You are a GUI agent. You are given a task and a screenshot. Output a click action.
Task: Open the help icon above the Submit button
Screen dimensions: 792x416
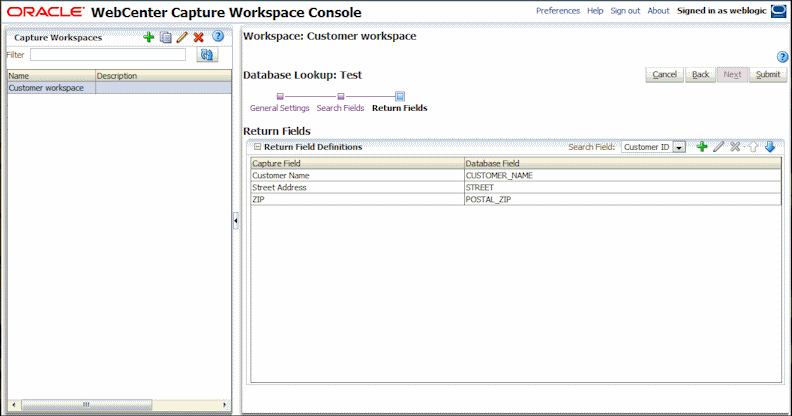point(782,57)
